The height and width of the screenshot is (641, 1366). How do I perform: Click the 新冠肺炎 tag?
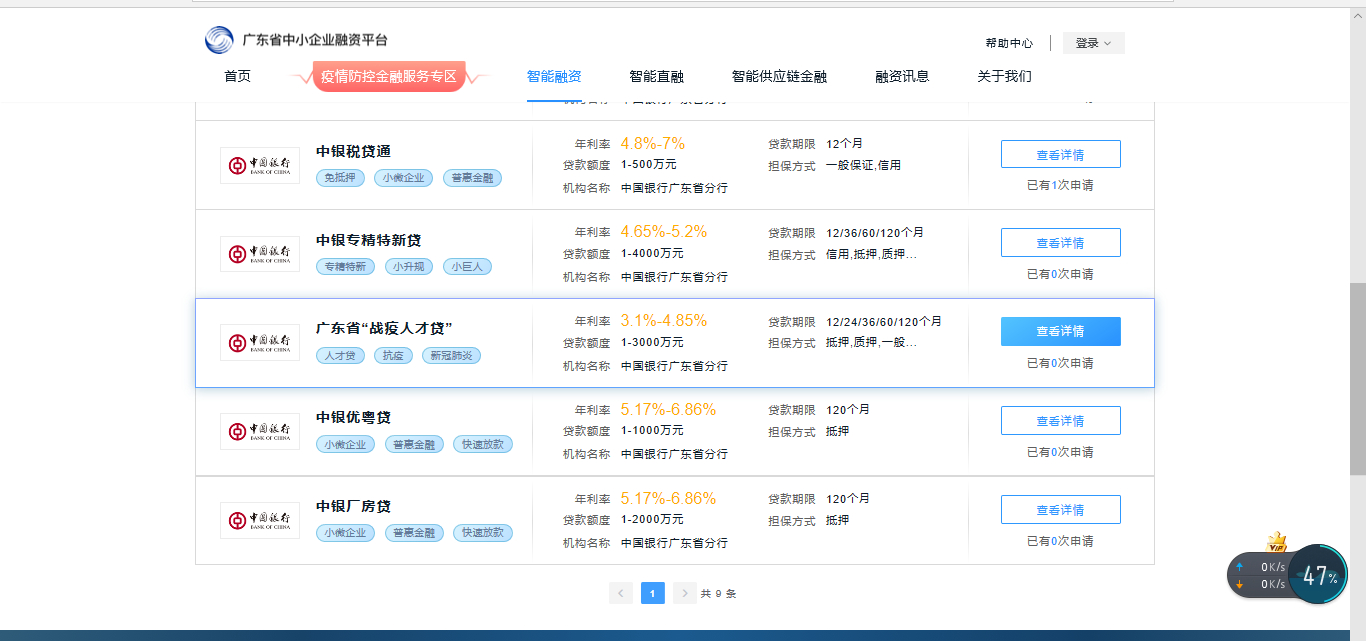[451, 355]
